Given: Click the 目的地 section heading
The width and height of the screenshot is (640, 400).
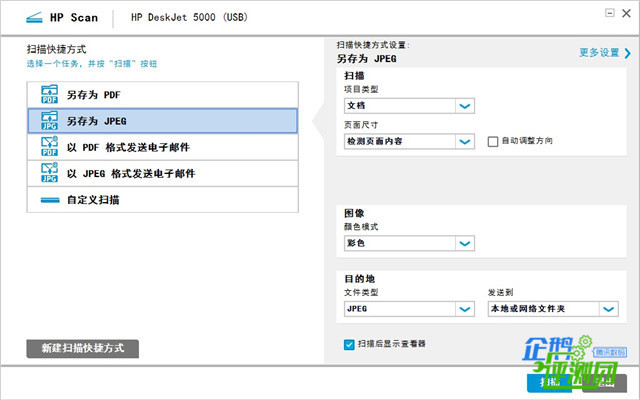Looking at the screenshot, I should coord(359,279).
